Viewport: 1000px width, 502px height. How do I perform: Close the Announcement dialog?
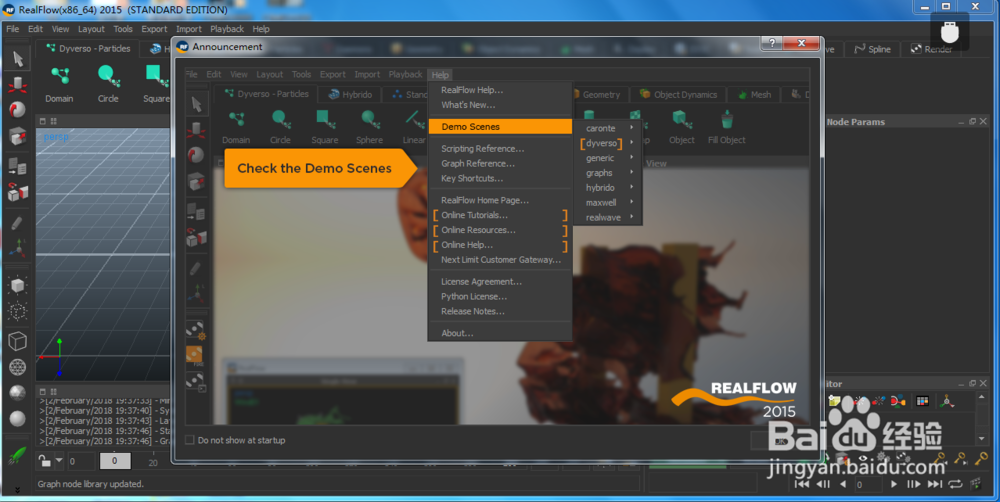tap(801, 43)
